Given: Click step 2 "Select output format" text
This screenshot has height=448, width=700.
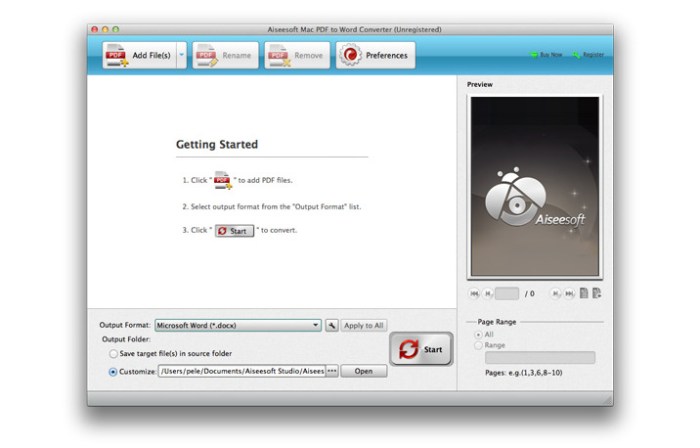Looking at the screenshot, I should (271, 207).
